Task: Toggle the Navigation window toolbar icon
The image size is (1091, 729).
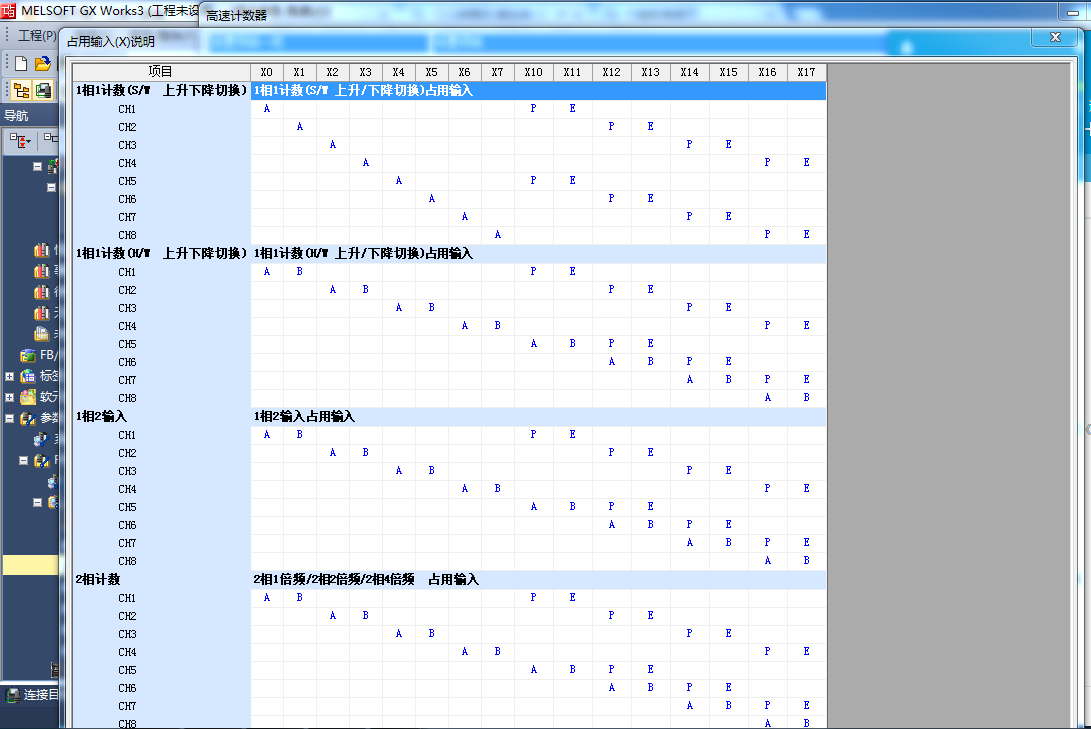Action: (20, 90)
